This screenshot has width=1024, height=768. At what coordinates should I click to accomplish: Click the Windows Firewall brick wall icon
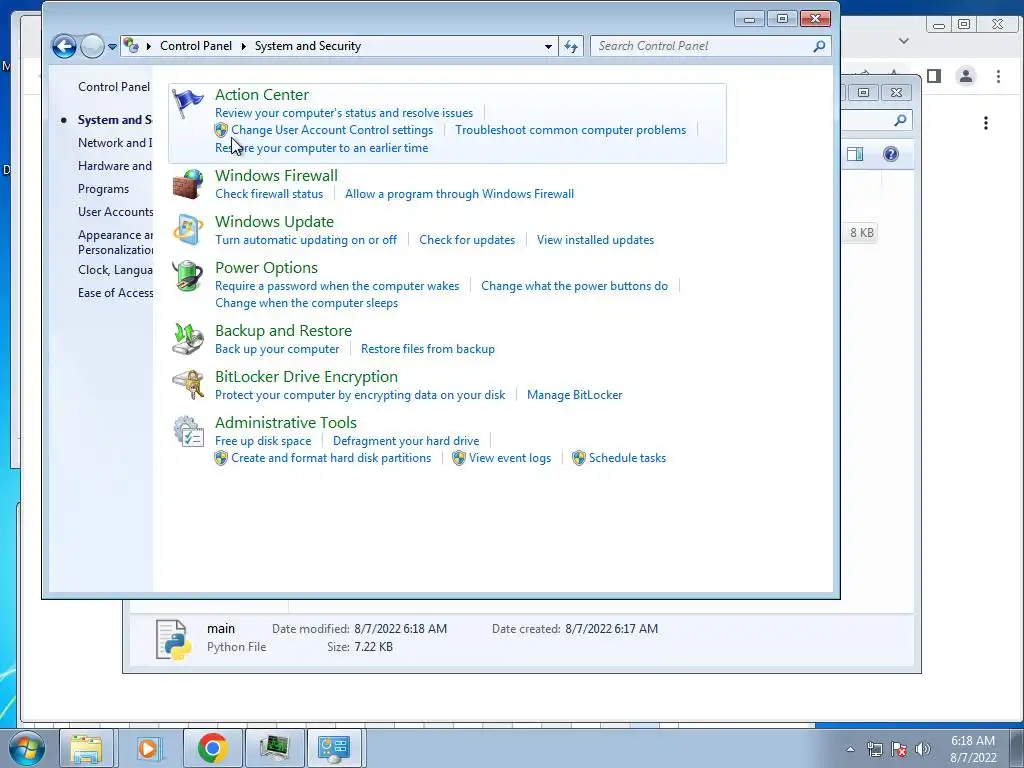[188, 184]
